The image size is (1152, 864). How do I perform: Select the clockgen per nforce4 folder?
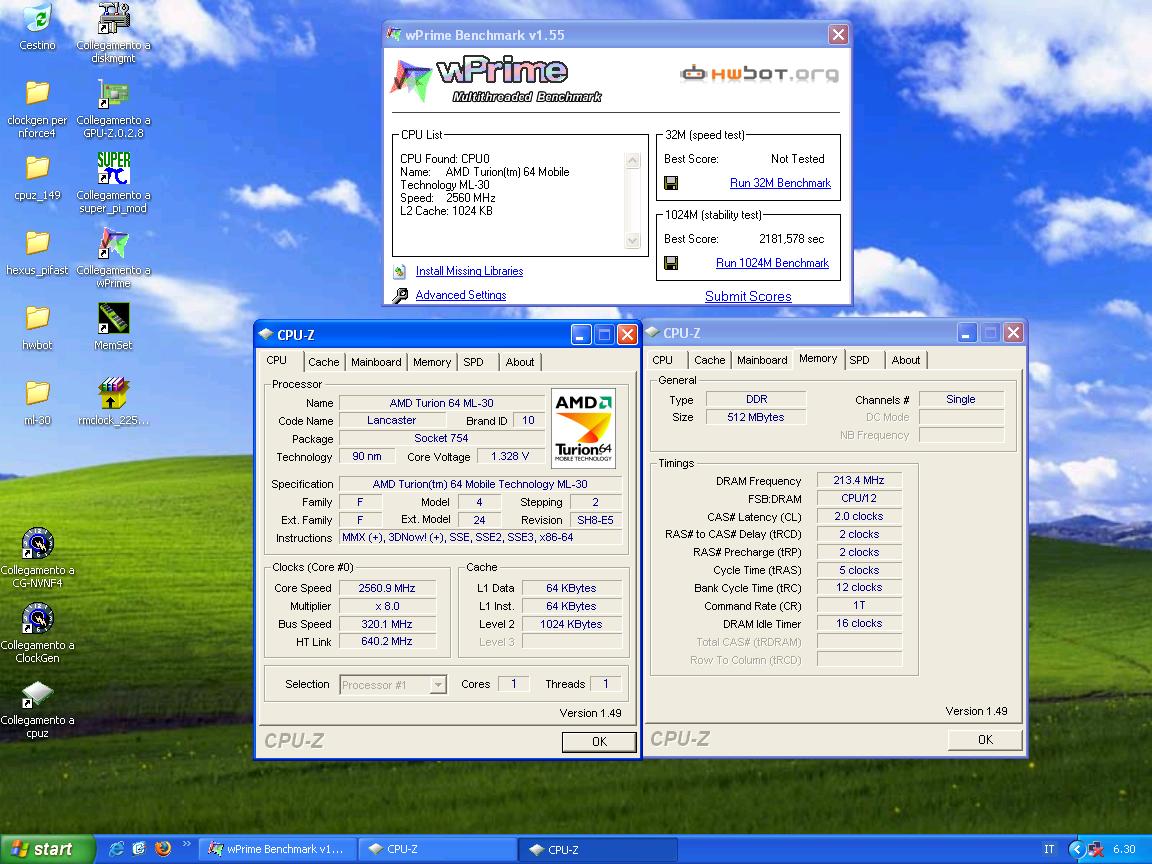coord(37,94)
